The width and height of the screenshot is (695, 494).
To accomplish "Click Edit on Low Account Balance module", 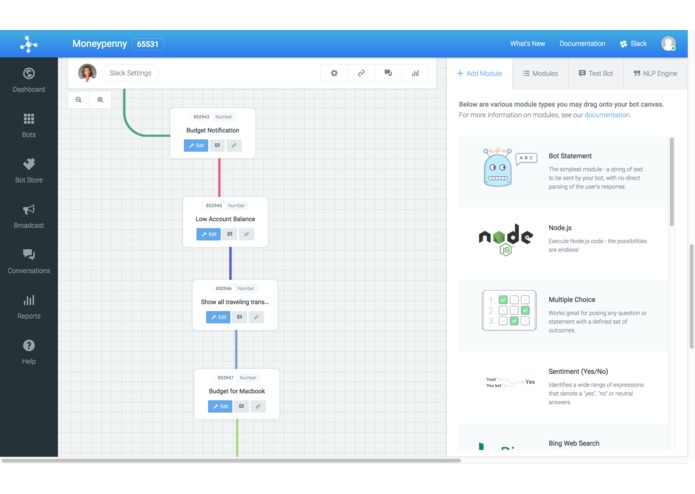I will pyautogui.click(x=208, y=234).
